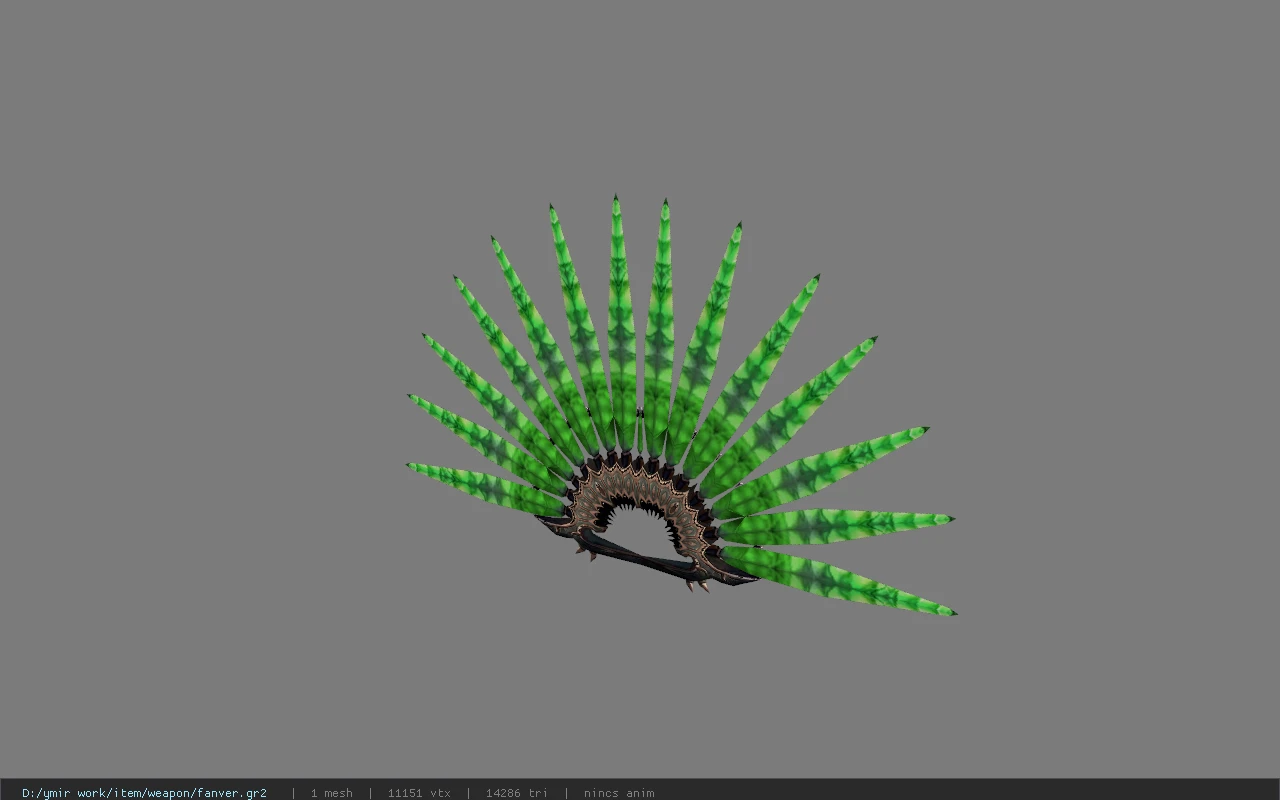Click the "1 mesh" status entry

pyautogui.click(x=331, y=793)
